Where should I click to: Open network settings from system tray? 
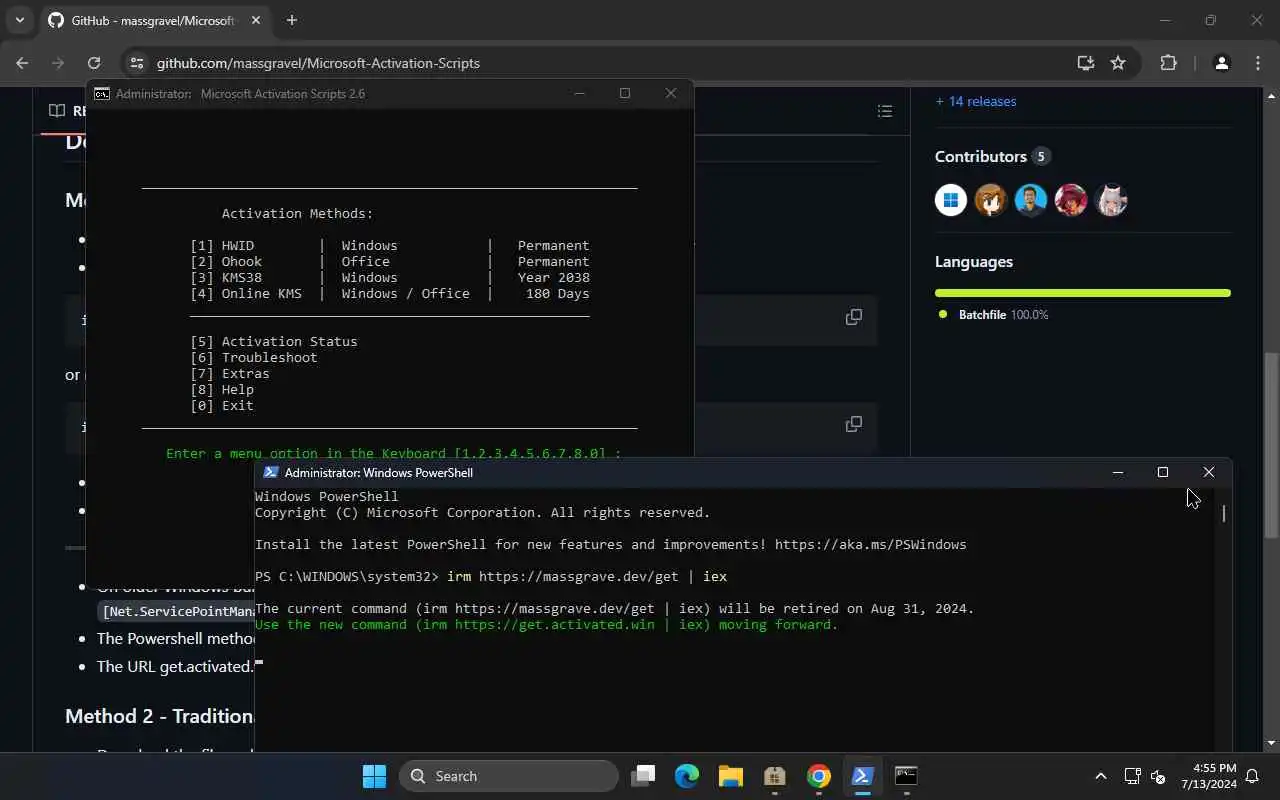1132,776
